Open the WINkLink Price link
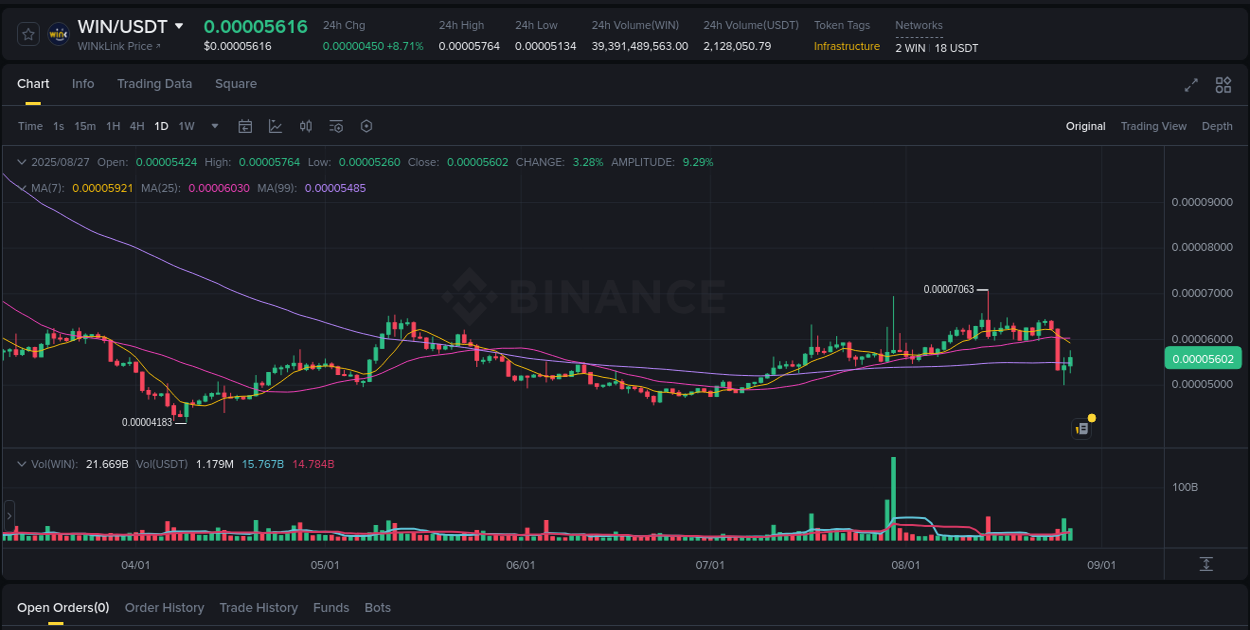1250x630 pixels. (x=119, y=45)
